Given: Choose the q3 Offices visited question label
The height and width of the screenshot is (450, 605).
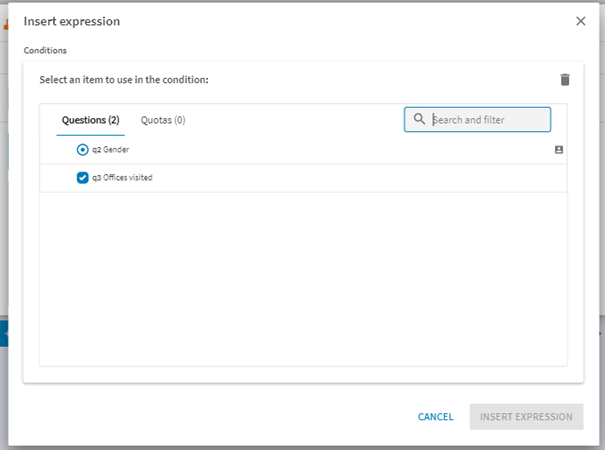Looking at the screenshot, I should pos(122,178).
